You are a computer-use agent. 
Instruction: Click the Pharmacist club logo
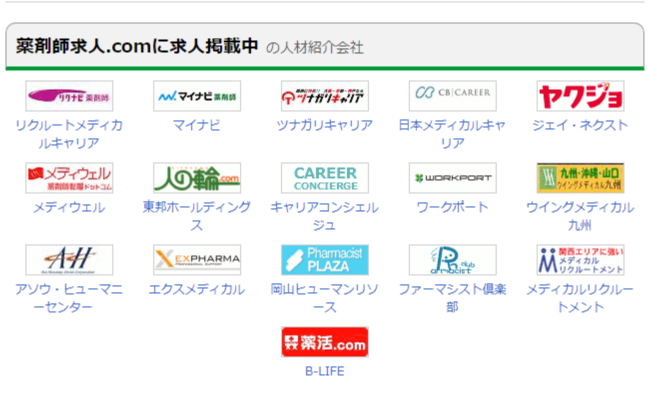click(x=453, y=260)
